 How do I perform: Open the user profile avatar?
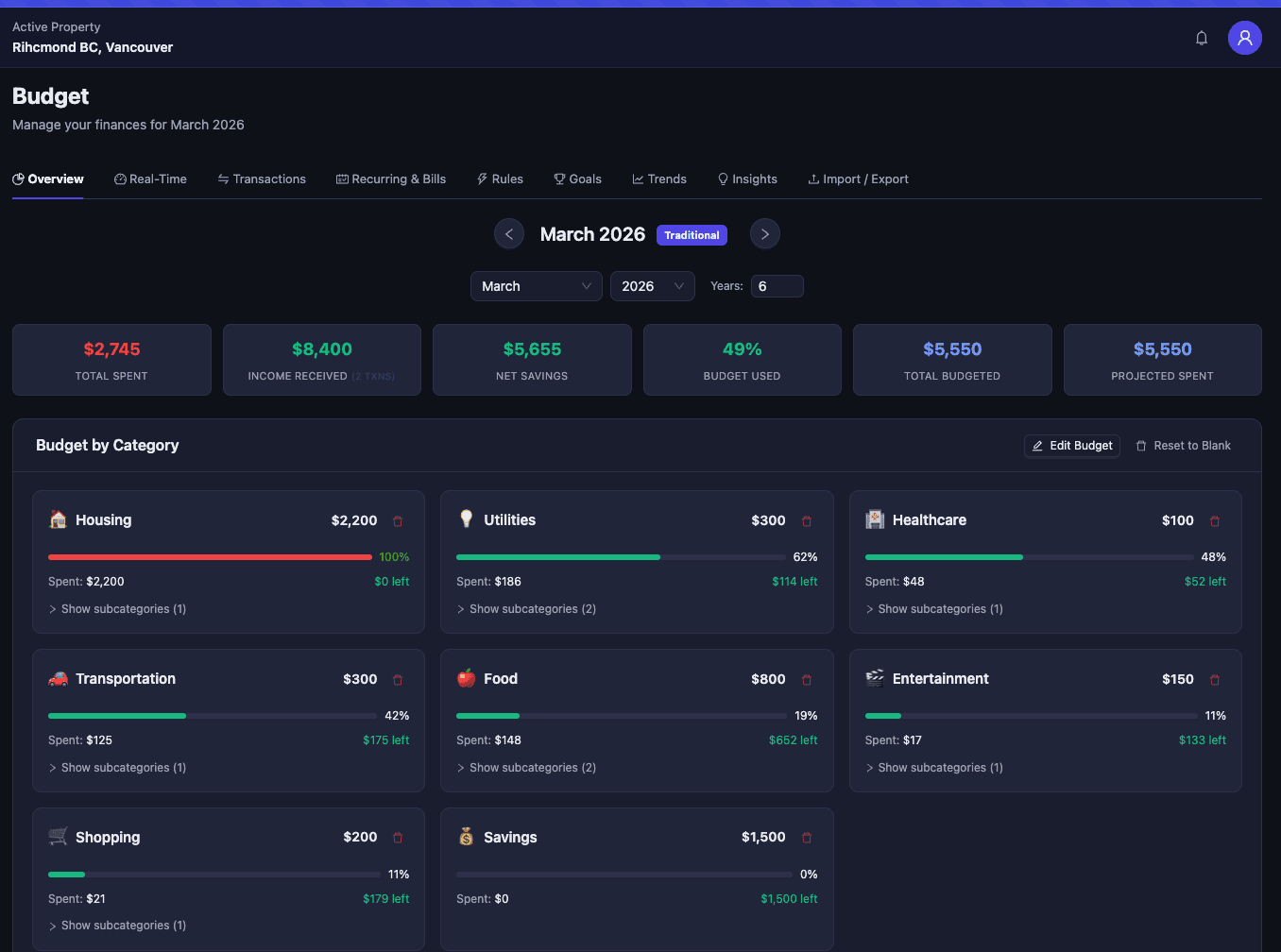point(1244,38)
